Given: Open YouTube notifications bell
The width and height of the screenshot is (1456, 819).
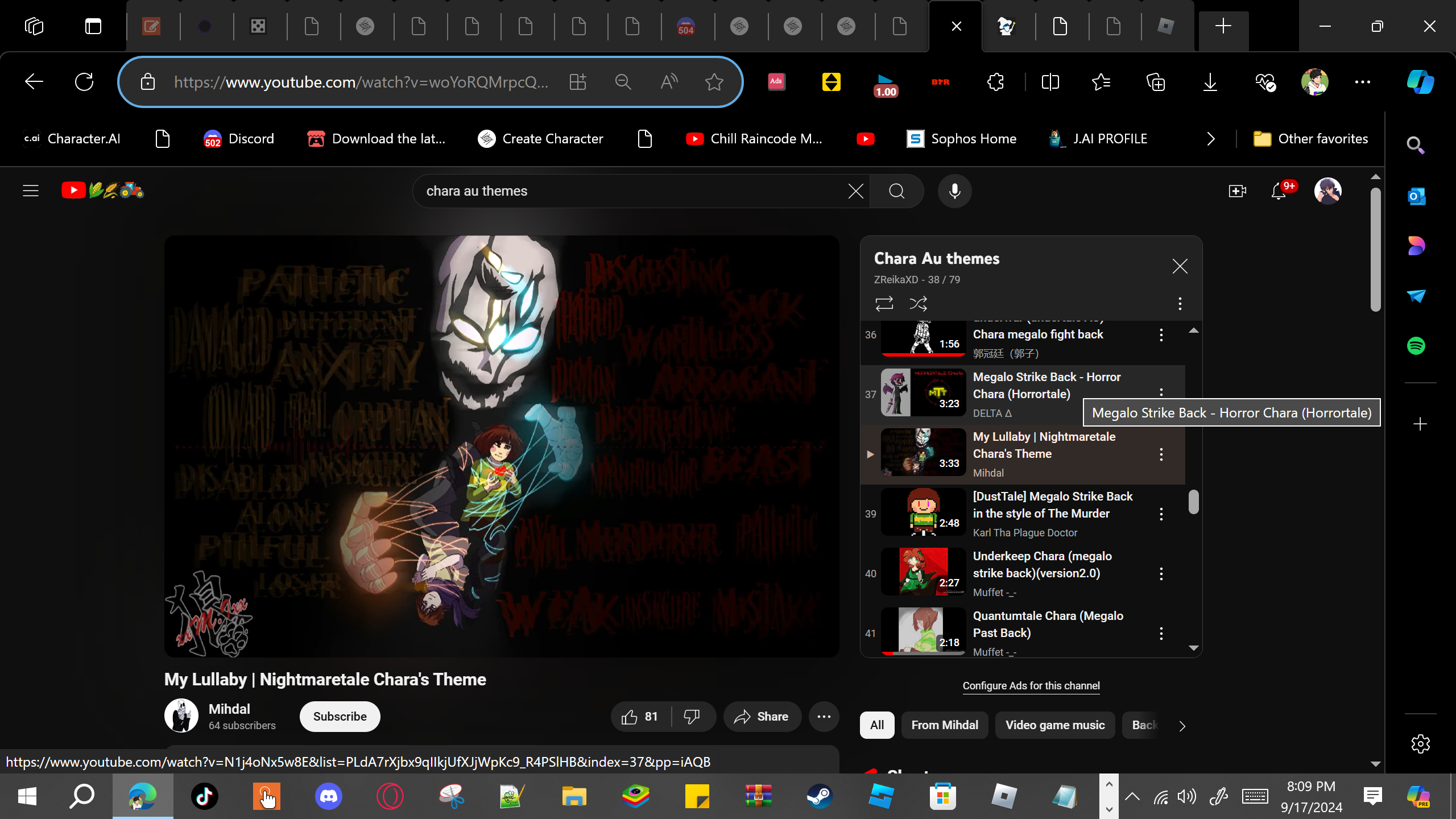Looking at the screenshot, I should (1279, 191).
